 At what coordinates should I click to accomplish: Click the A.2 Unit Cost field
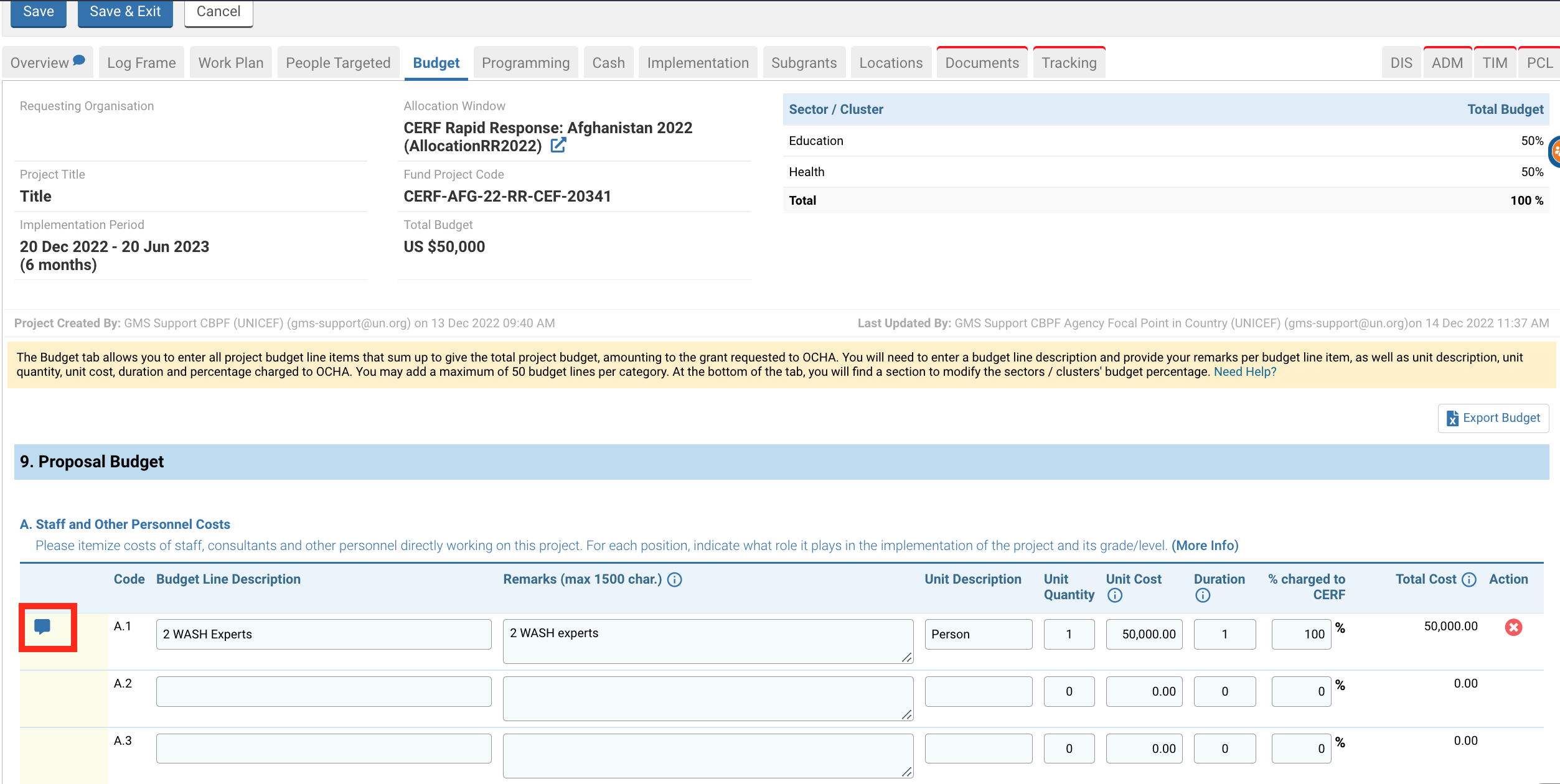tap(1144, 691)
